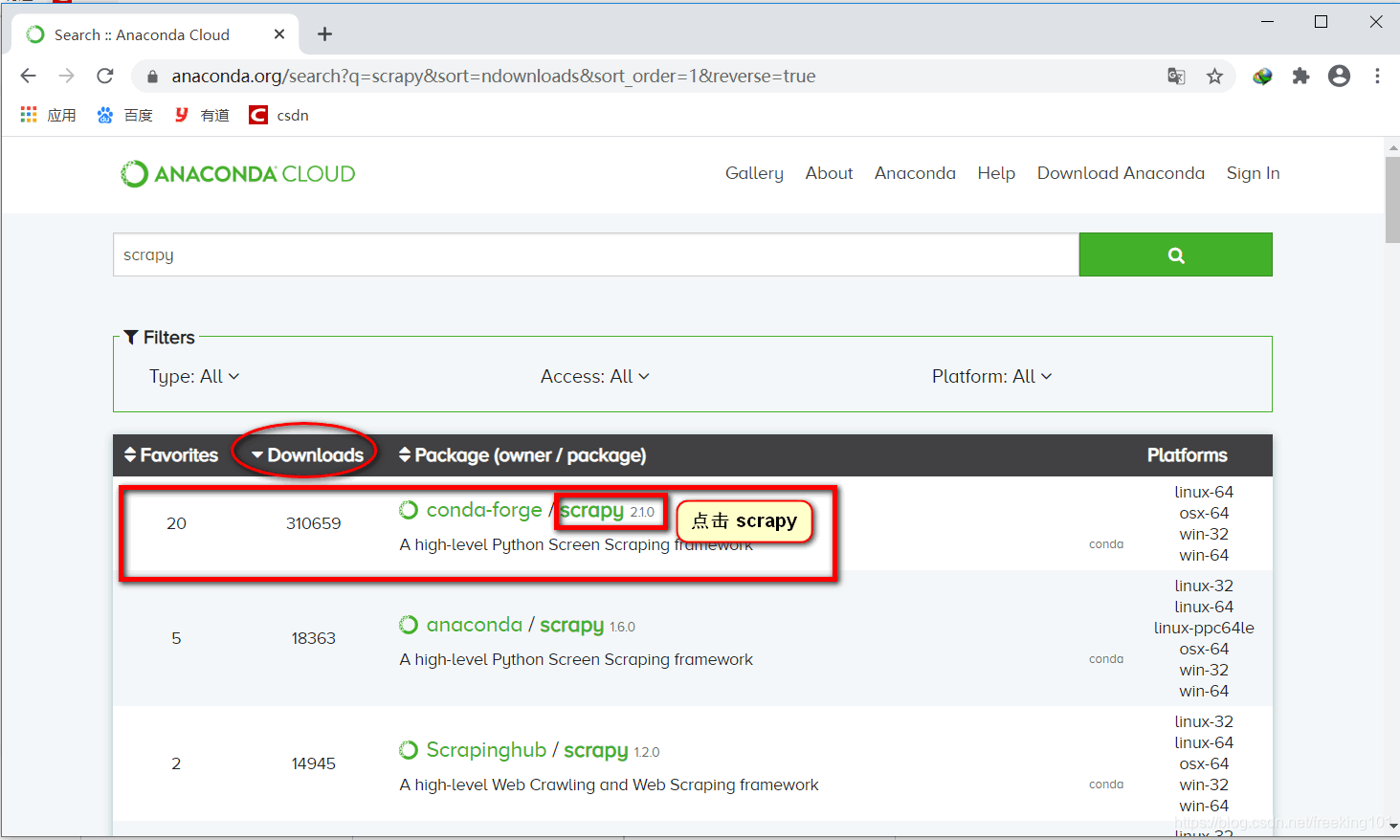
Task: Open a new browser tab
Action: click(x=325, y=34)
